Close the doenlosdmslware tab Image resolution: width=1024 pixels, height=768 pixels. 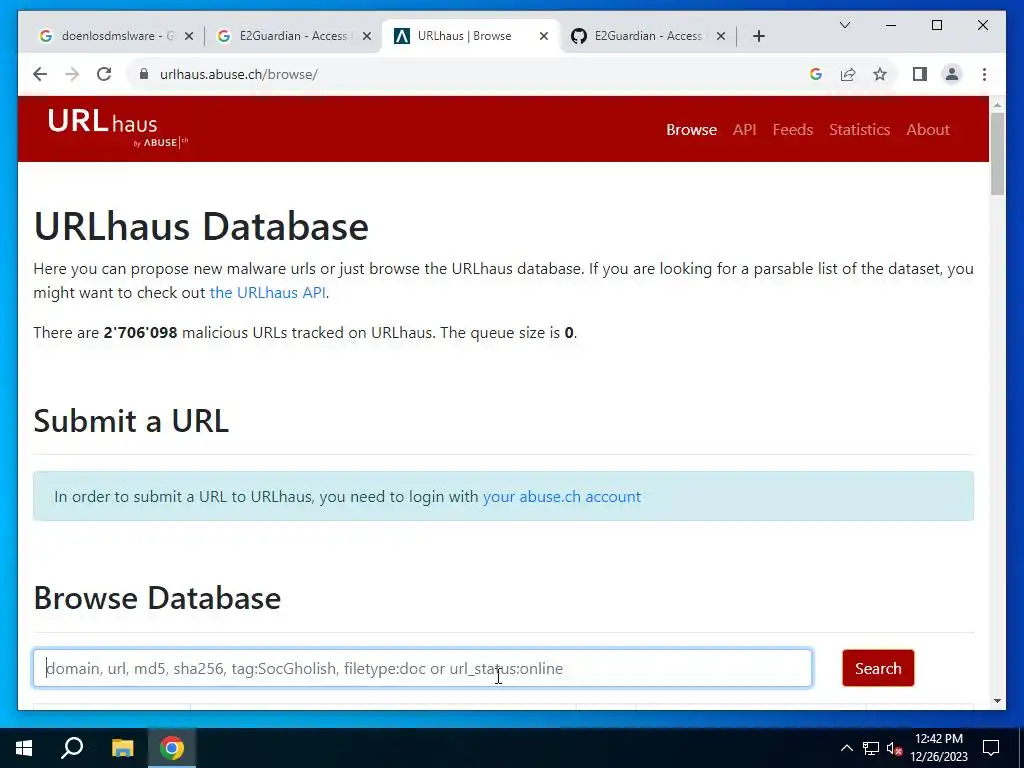tap(189, 37)
